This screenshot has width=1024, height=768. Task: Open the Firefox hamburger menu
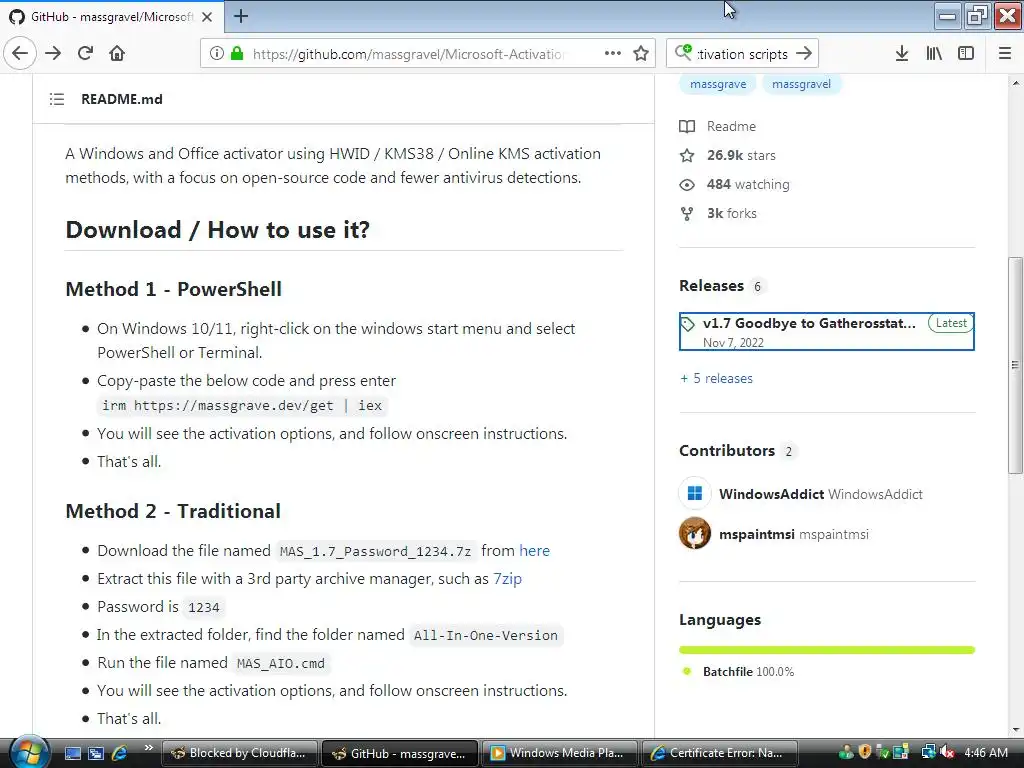(1005, 53)
